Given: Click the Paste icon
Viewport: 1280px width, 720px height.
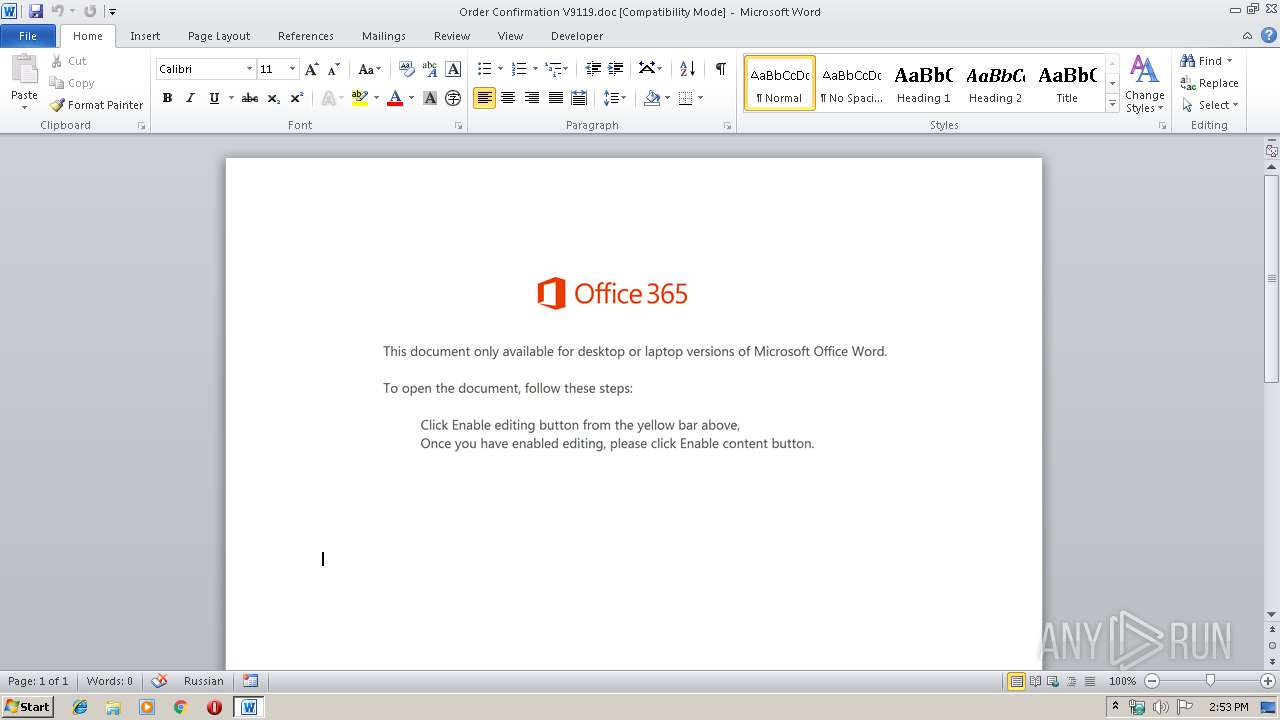Looking at the screenshot, I should [24, 73].
